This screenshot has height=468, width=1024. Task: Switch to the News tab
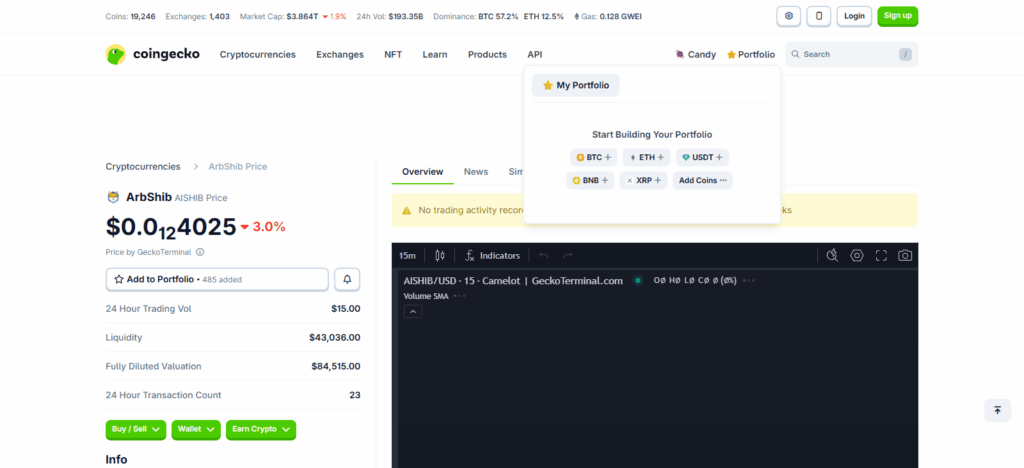[x=476, y=172]
